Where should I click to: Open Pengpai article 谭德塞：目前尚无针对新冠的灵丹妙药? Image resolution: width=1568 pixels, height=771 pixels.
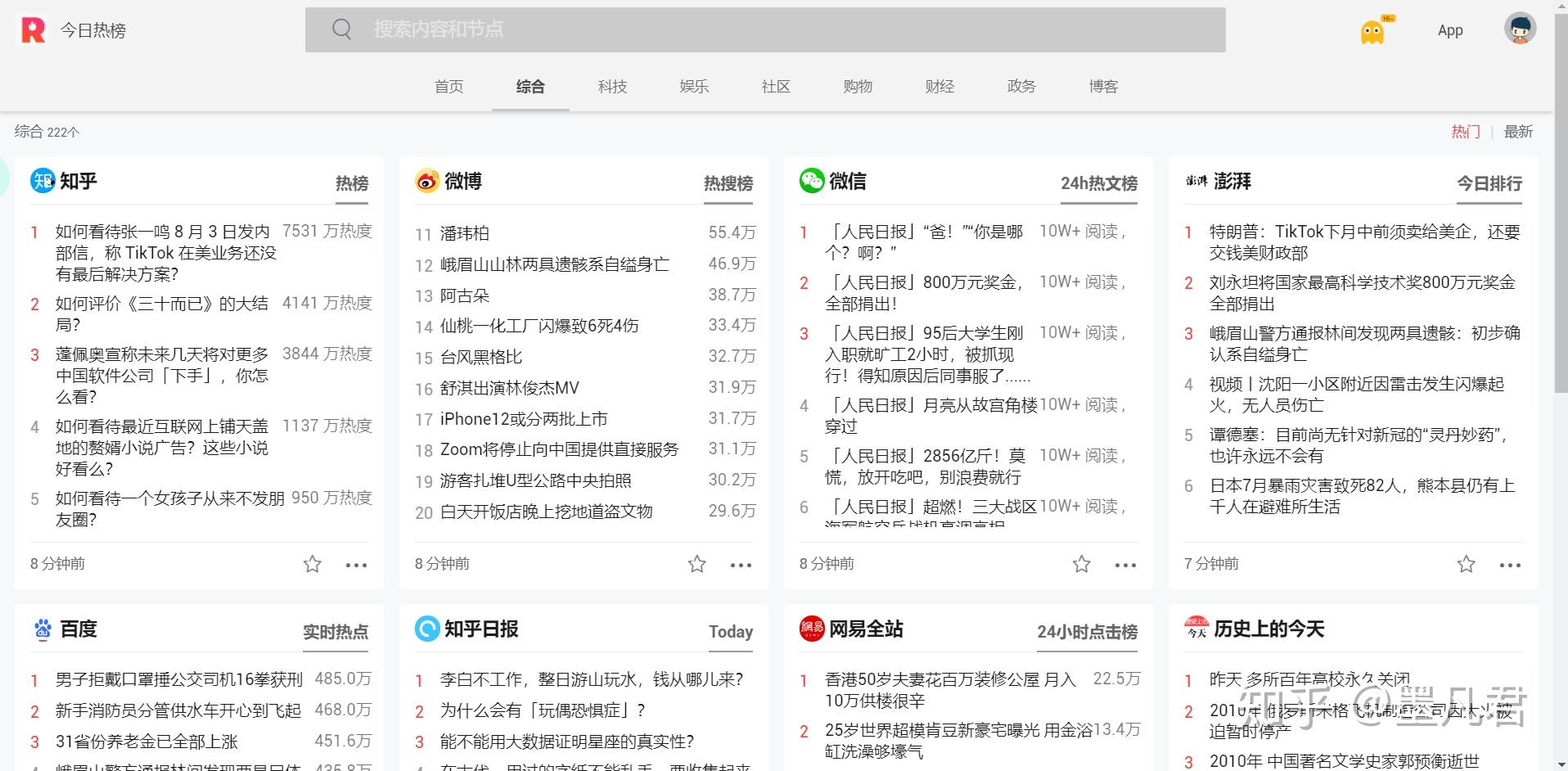pos(1359,445)
